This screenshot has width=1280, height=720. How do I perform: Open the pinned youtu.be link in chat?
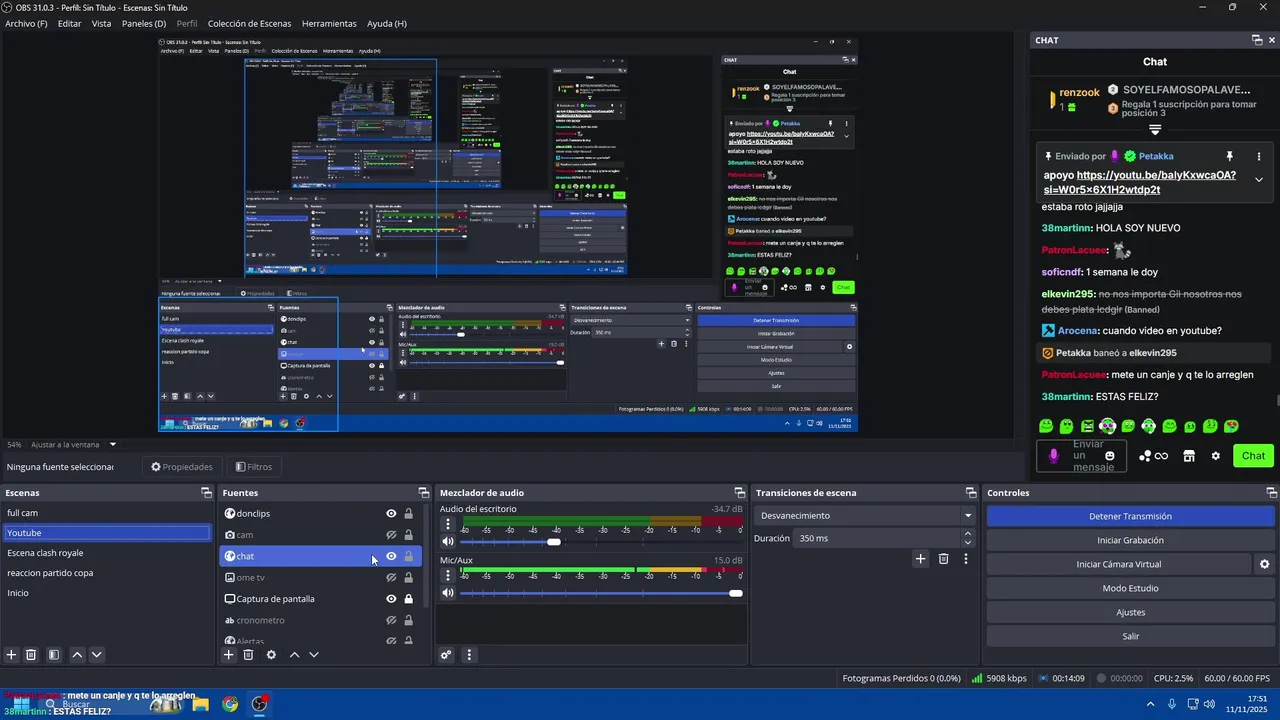click(x=1139, y=182)
